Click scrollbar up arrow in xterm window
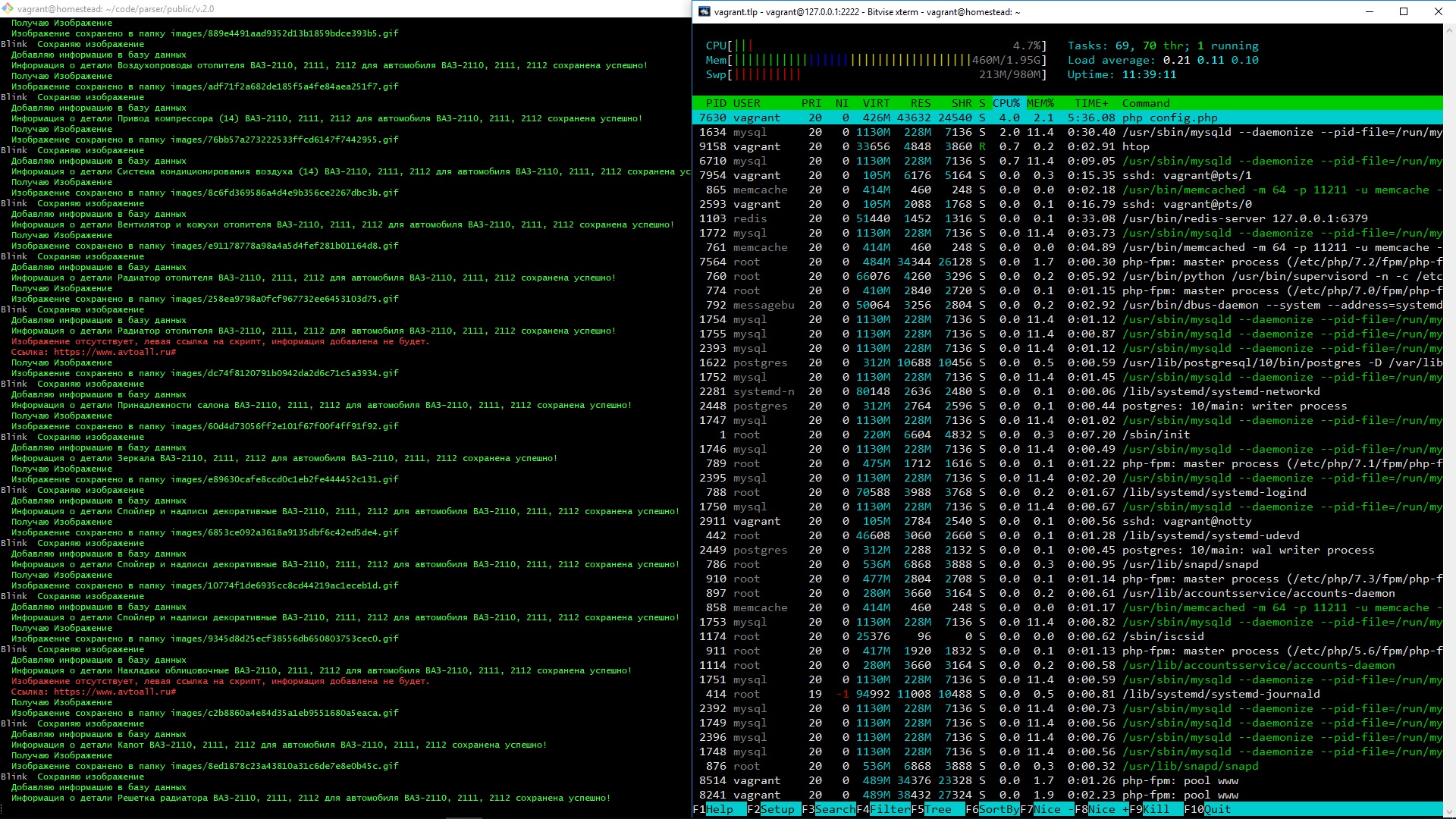This screenshot has width=1456, height=819. tap(1449, 30)
